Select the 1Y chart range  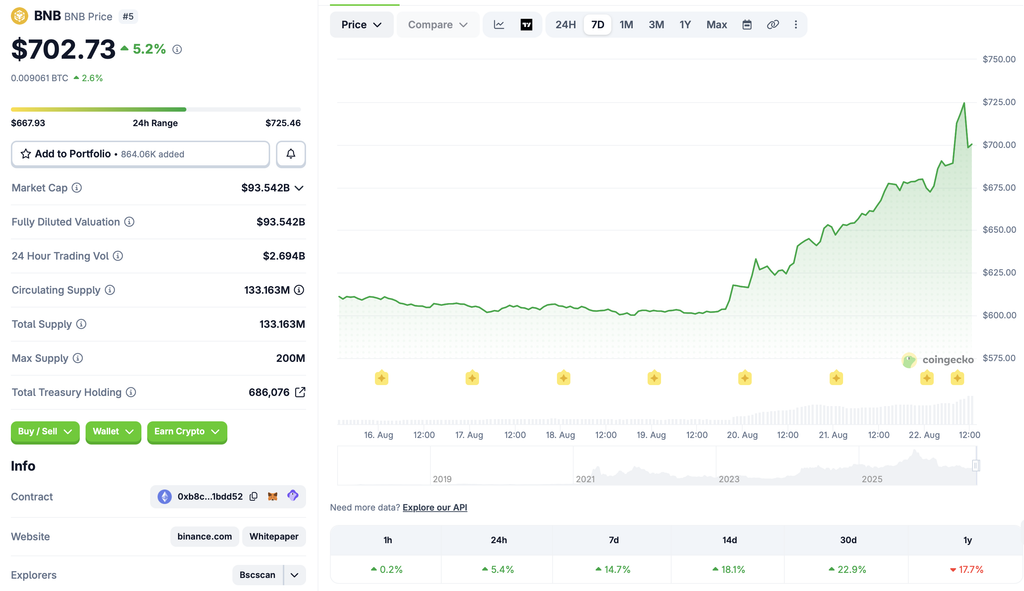(x=685, y=25)
